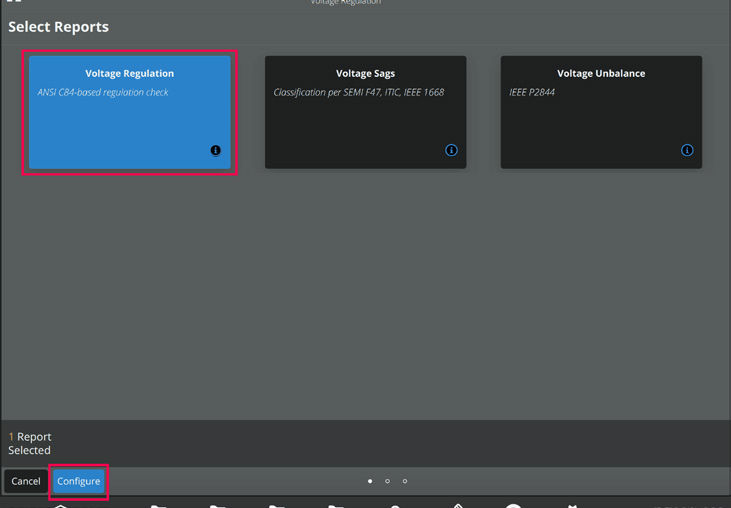Click the Voltage Sags info icon
Screen dimensions: 731x508
pyautogui.click(x=451, y=150)
